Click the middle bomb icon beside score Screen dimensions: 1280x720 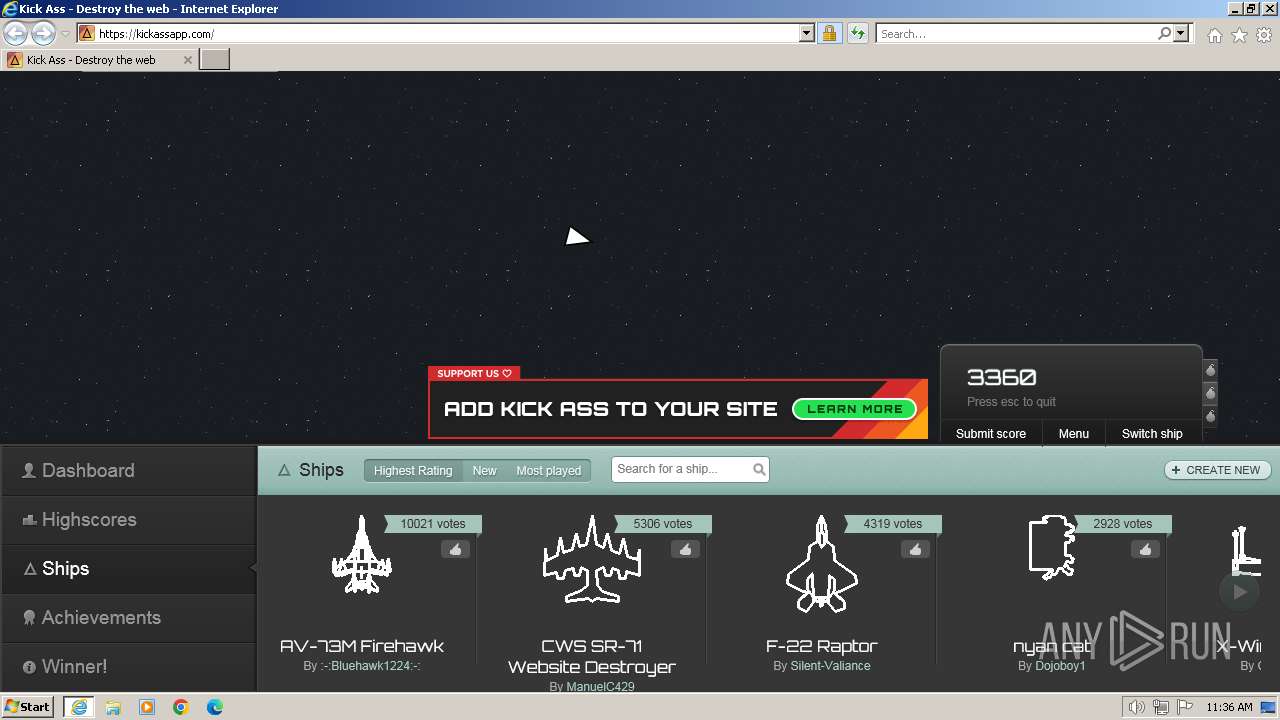[x=1210, y=392]
